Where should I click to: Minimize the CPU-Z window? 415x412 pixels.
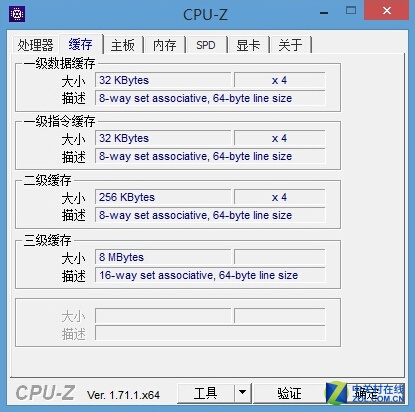324,13
